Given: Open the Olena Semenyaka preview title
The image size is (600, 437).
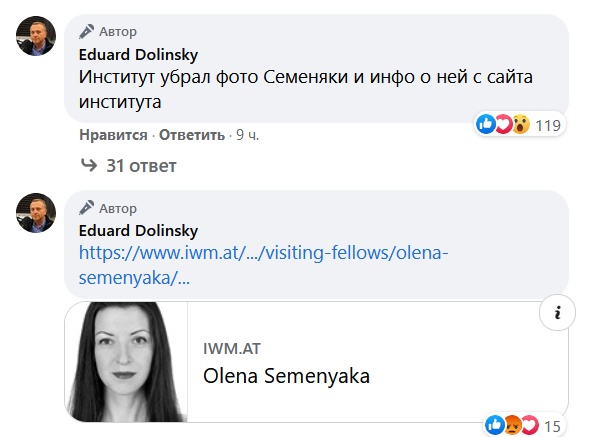Looking at the screenshot, I should click(x=286, y=376).
